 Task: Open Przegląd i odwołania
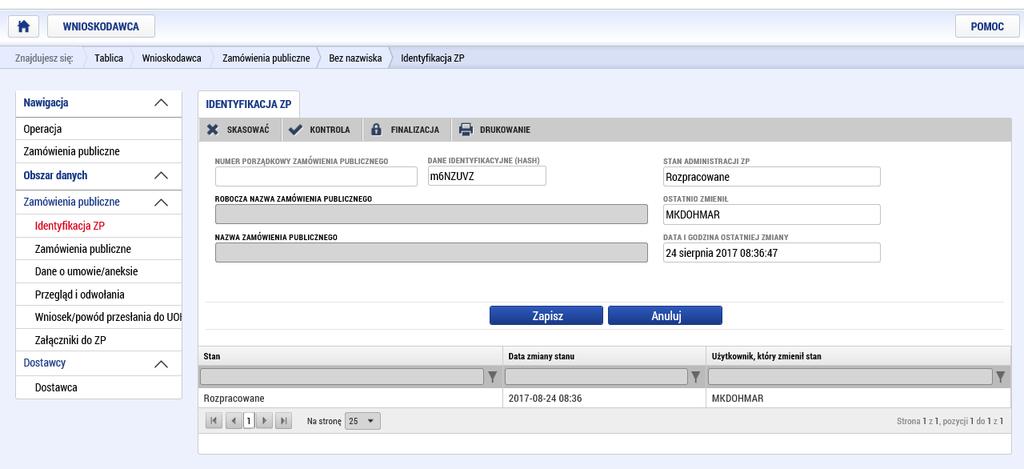click(x=99, y=295)
